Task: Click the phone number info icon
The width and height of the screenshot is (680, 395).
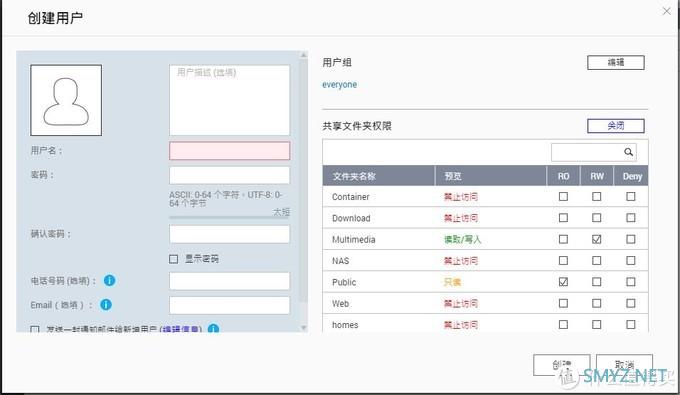Action: 109,281
